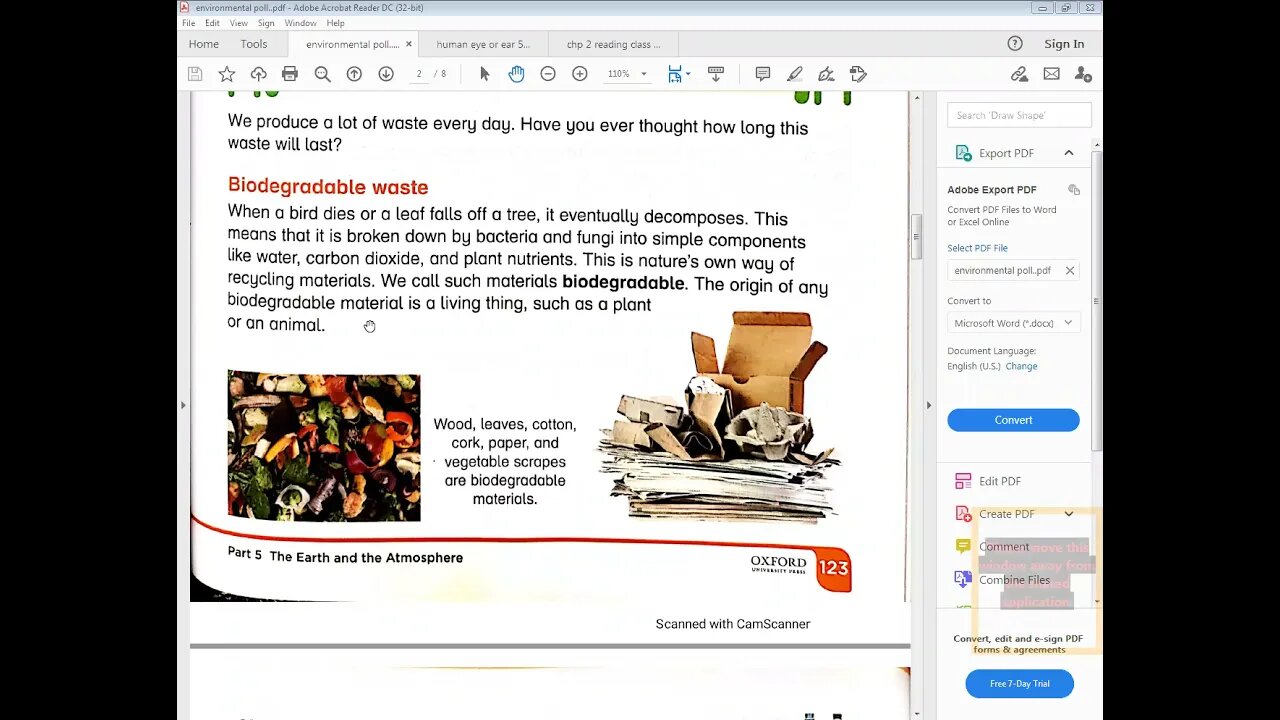Image resolution: width=1280 pixels, height=720 pixels.
Task: Go to the previous page with the up arrow
Action: coord(354,74)
